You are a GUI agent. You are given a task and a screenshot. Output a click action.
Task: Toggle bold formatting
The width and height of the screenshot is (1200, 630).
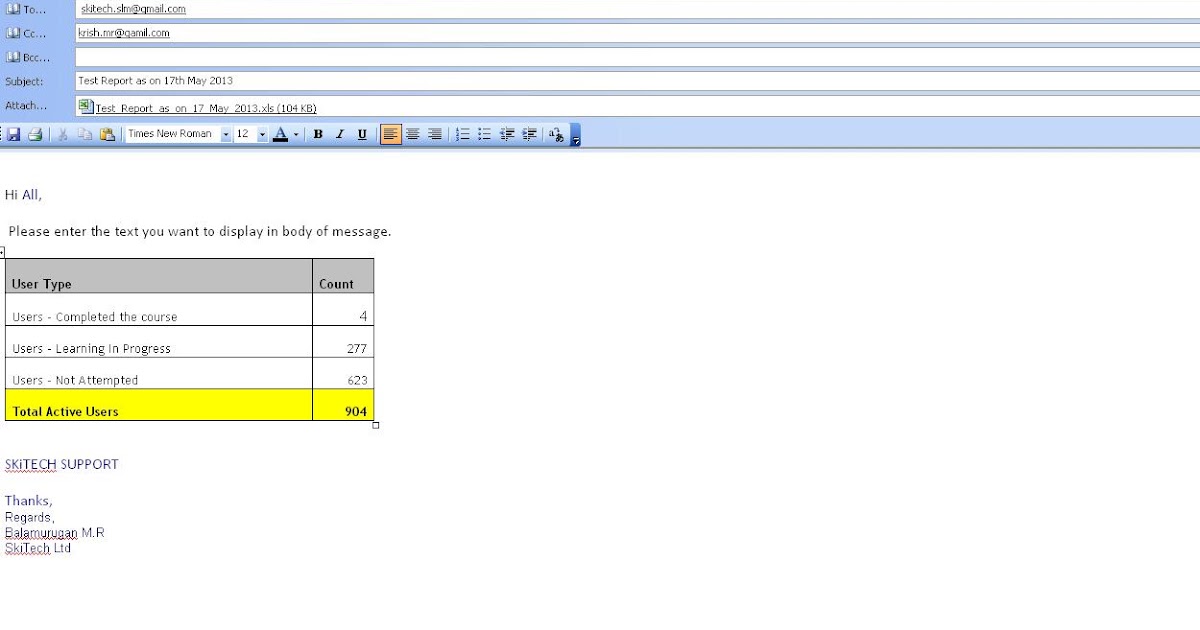pyautogui.click(x=317, y=133)
